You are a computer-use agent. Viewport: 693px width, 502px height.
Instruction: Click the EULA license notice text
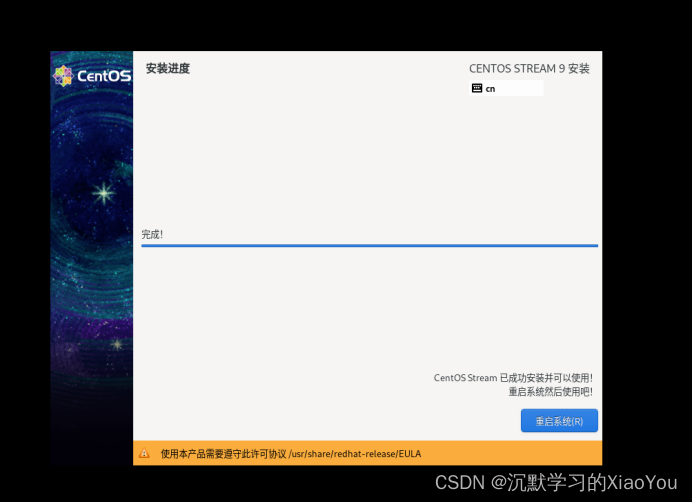(x=291, y=454)
